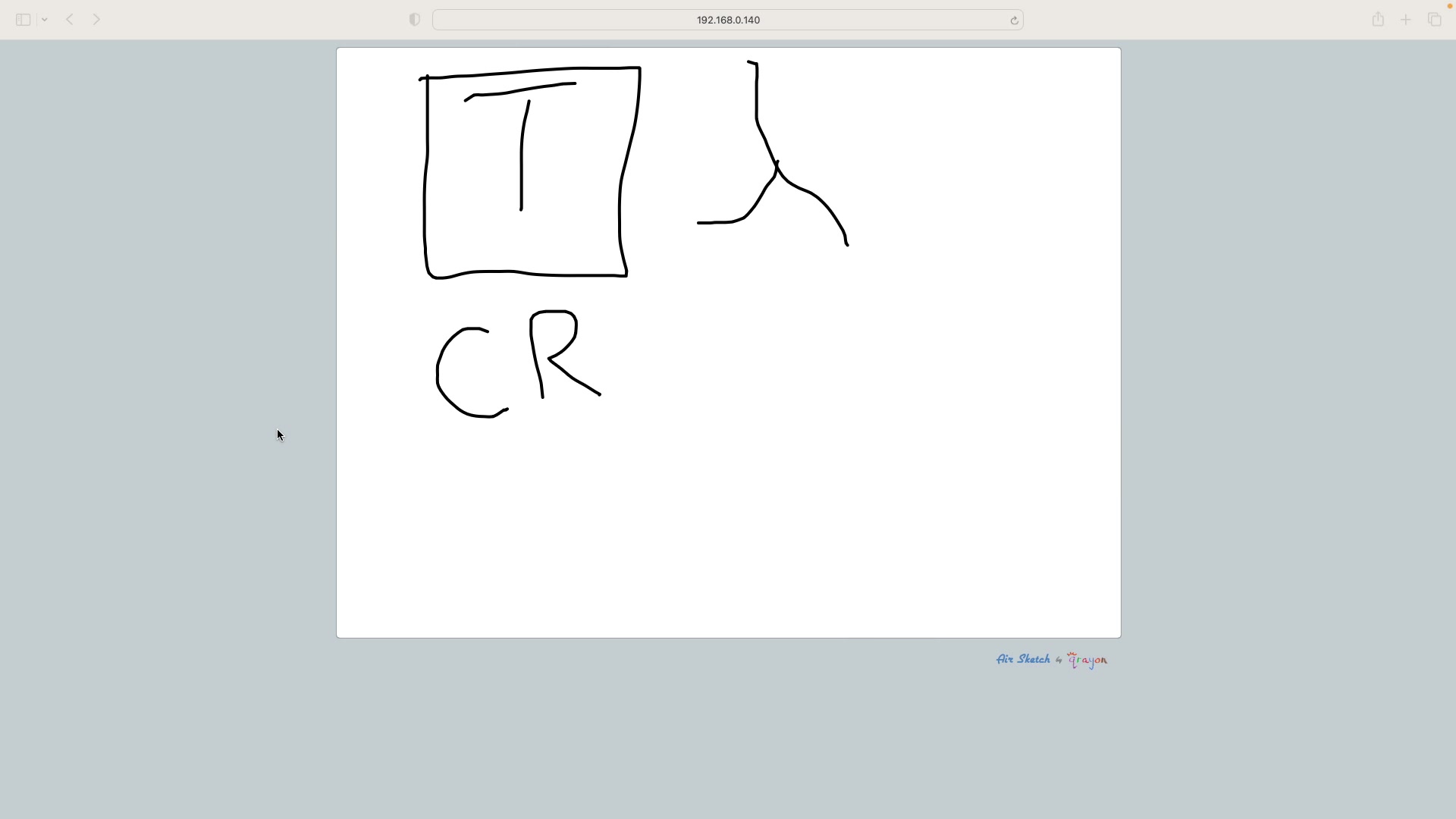Click the hand-drawn letter C
Viewport: 1456px width, 819px height.
438,372
